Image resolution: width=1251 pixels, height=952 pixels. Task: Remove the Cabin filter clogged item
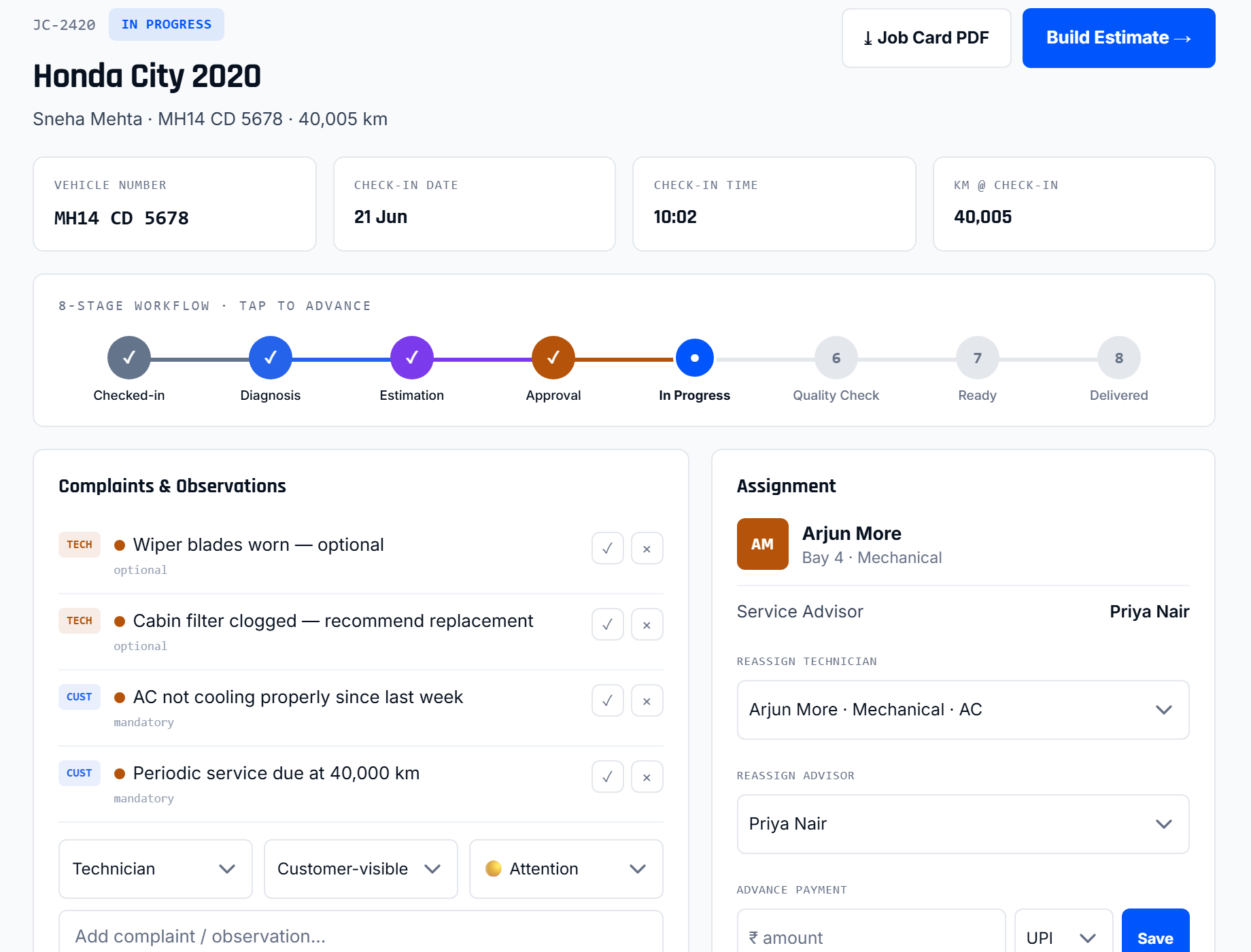(x=647, y=624)
